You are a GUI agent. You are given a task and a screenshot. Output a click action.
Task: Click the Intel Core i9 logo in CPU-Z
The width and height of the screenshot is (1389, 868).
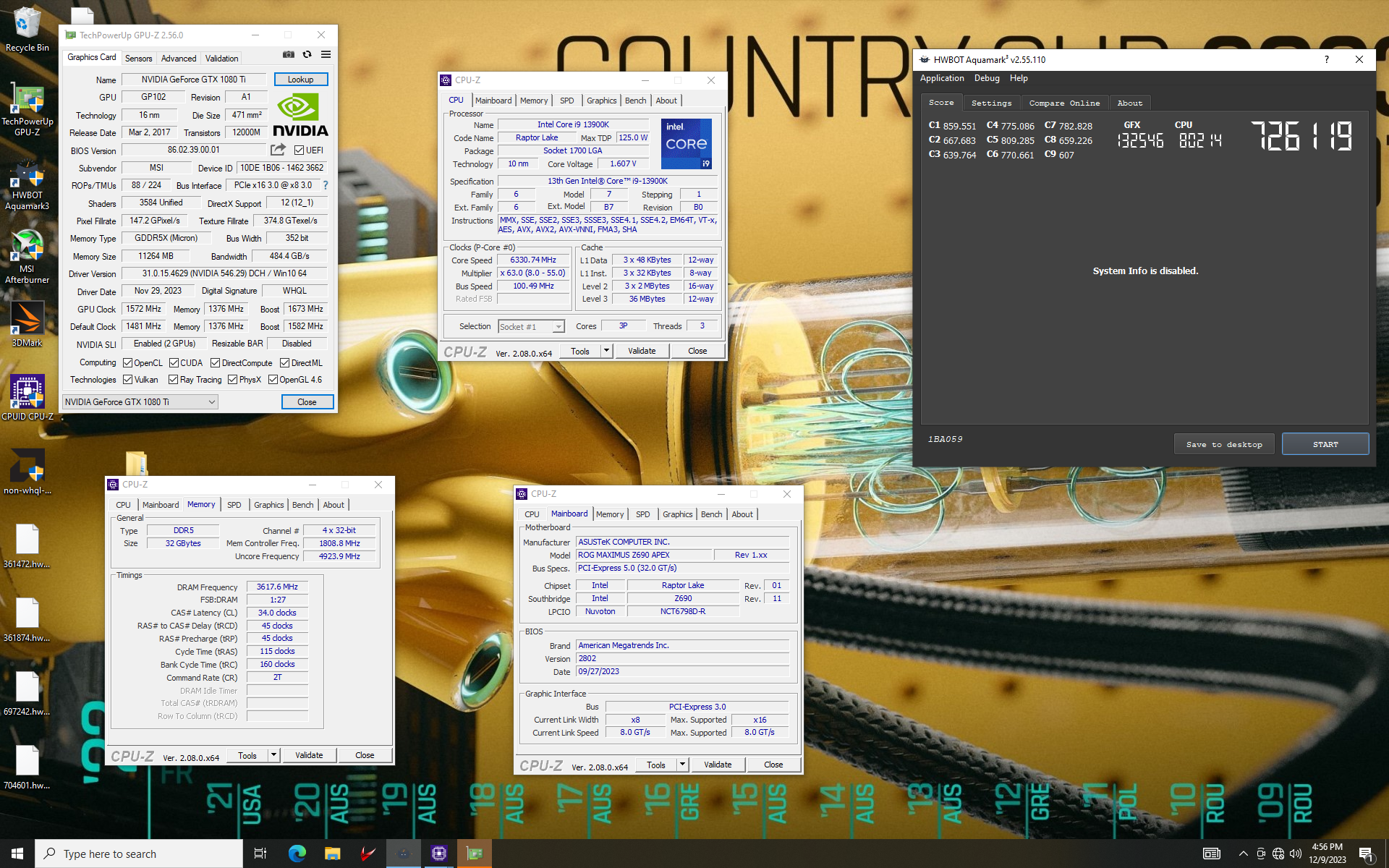click(686, 144)
